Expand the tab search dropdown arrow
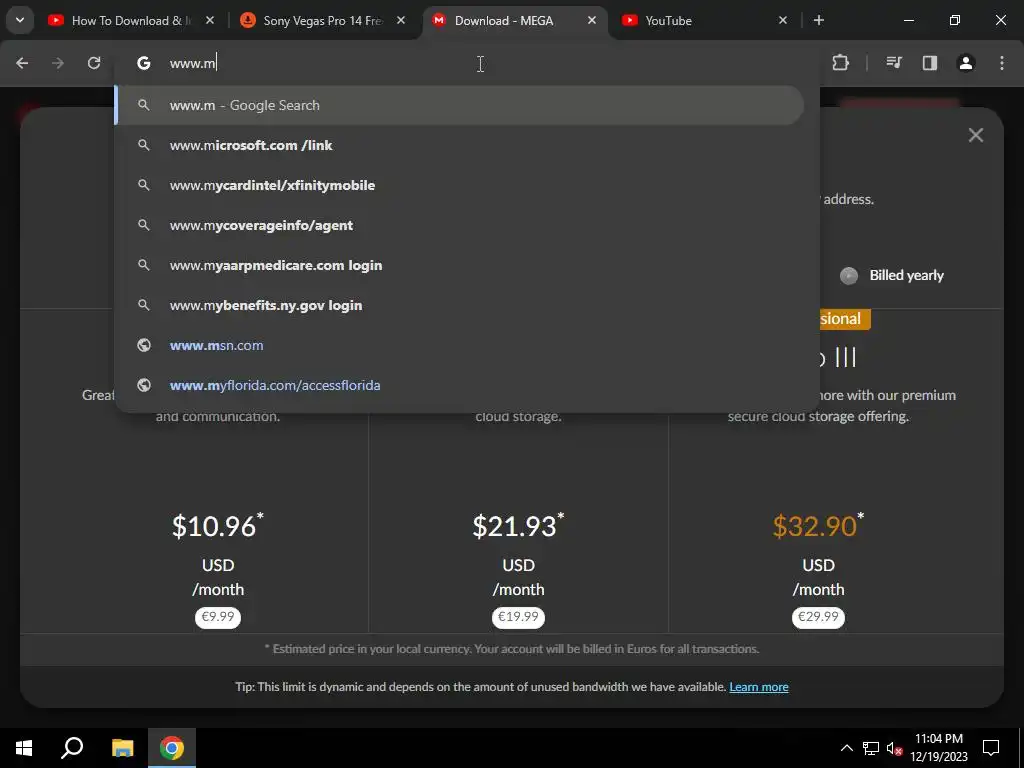Viewport: 1024px width, 768px height. pos(20,20)
